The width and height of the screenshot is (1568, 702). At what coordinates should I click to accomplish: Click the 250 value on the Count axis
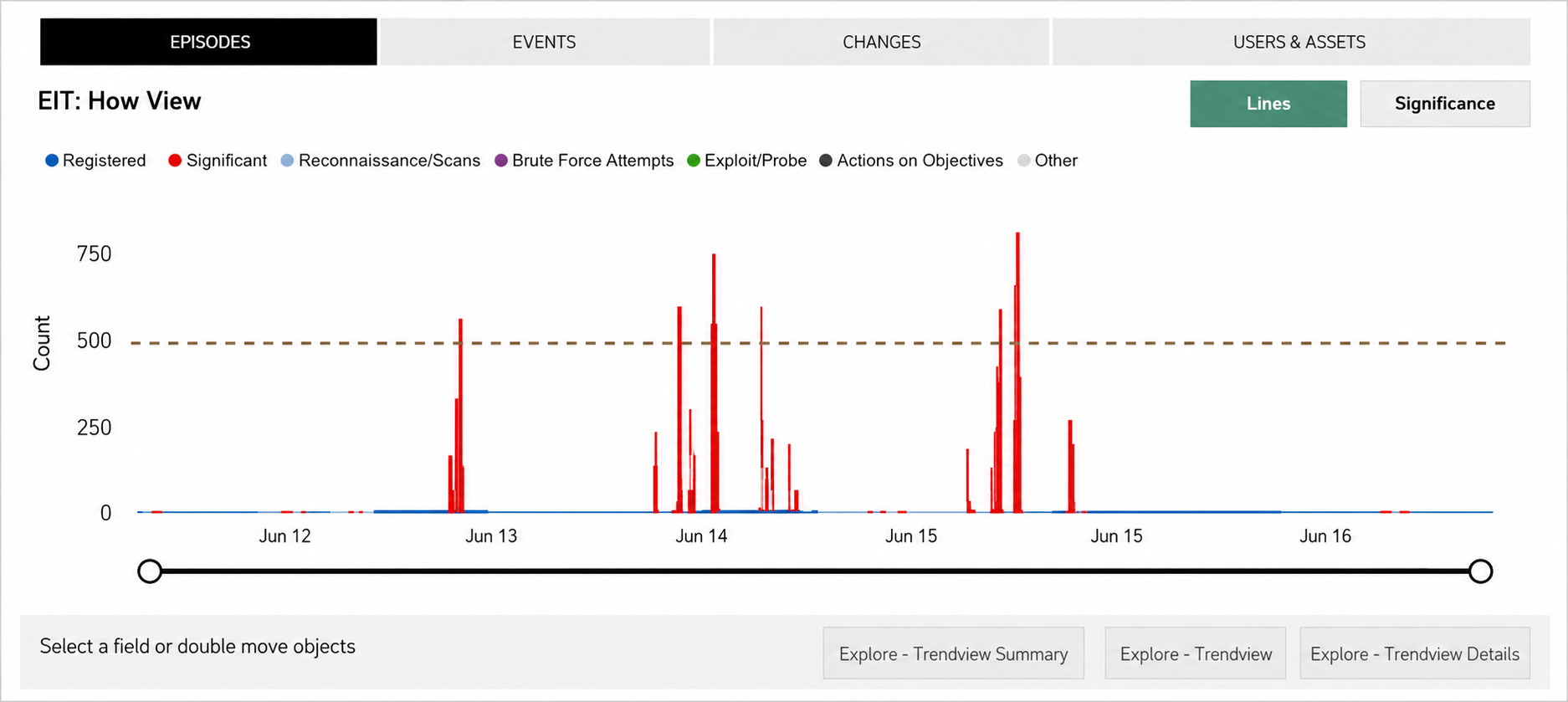[94, 428]
